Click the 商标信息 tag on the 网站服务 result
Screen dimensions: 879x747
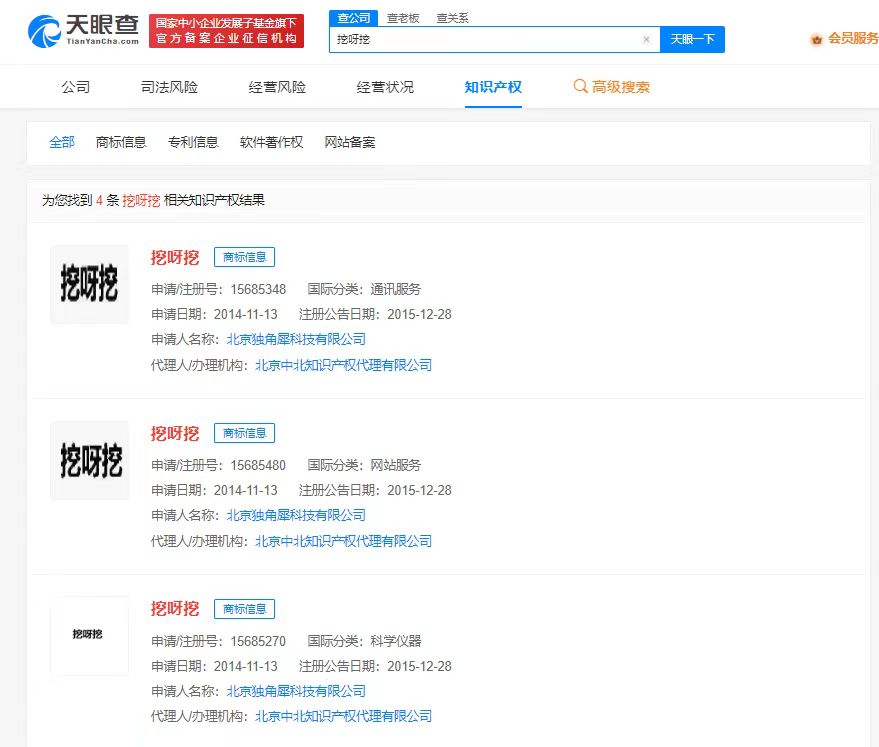click(x=244, y=433)
